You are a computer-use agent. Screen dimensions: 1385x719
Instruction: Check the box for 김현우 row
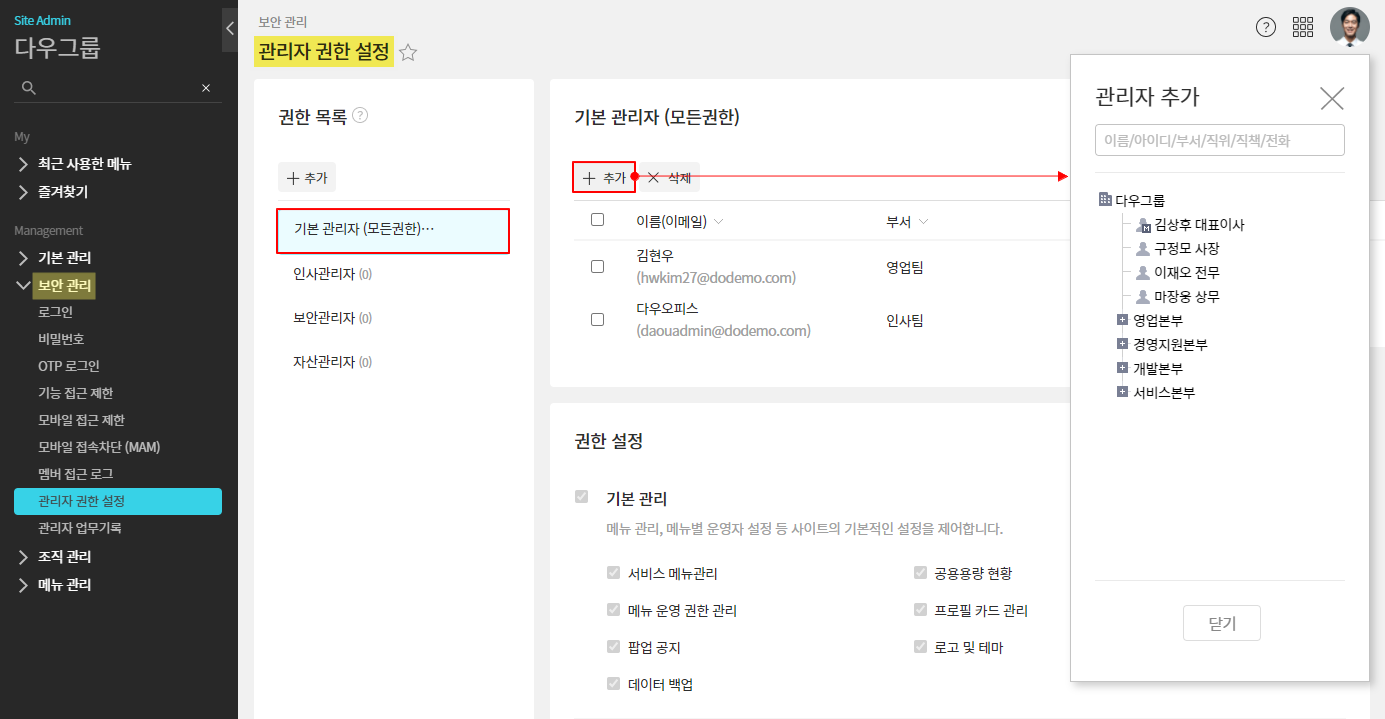click(598, 267)
